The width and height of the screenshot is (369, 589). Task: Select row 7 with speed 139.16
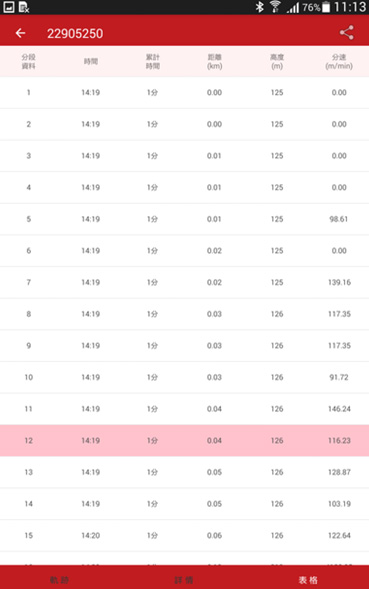click(184, 282)
